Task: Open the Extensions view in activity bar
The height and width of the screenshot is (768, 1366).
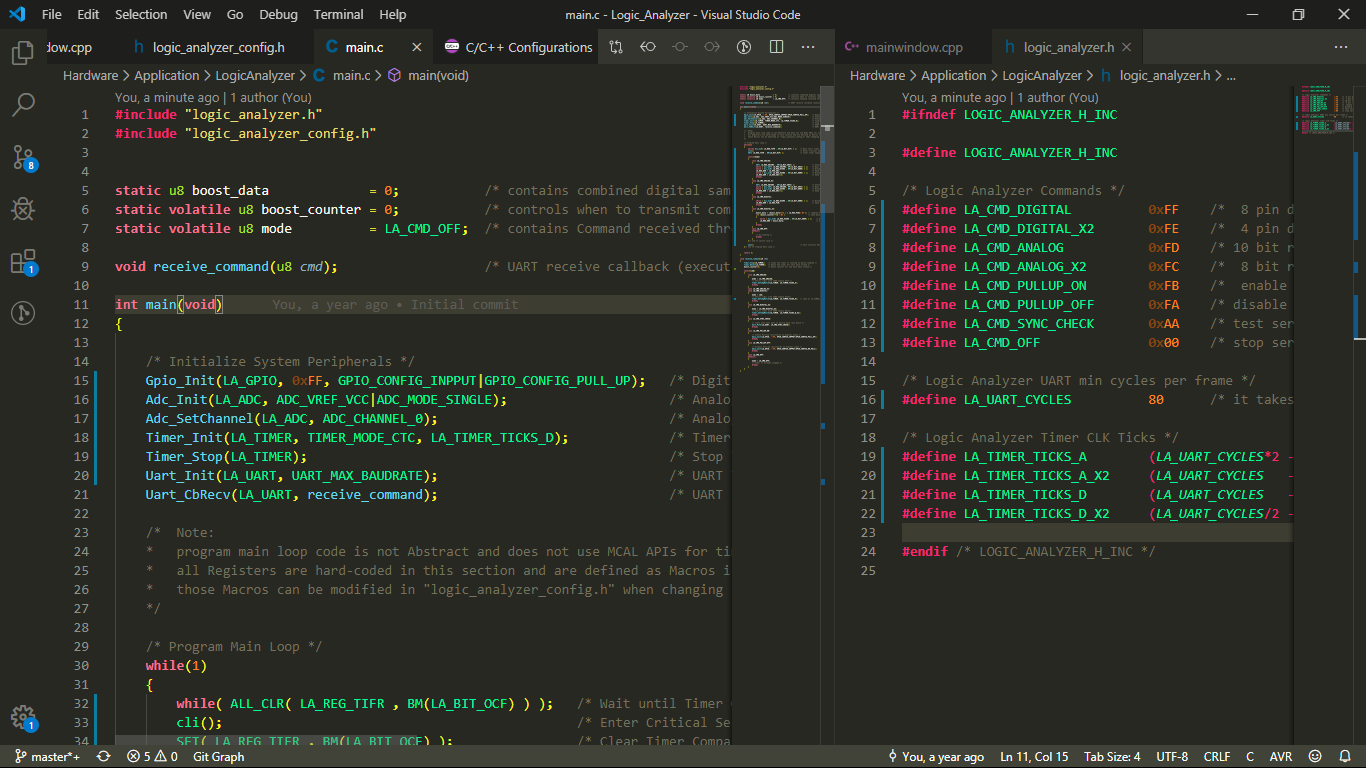Action: click(22, 262)
